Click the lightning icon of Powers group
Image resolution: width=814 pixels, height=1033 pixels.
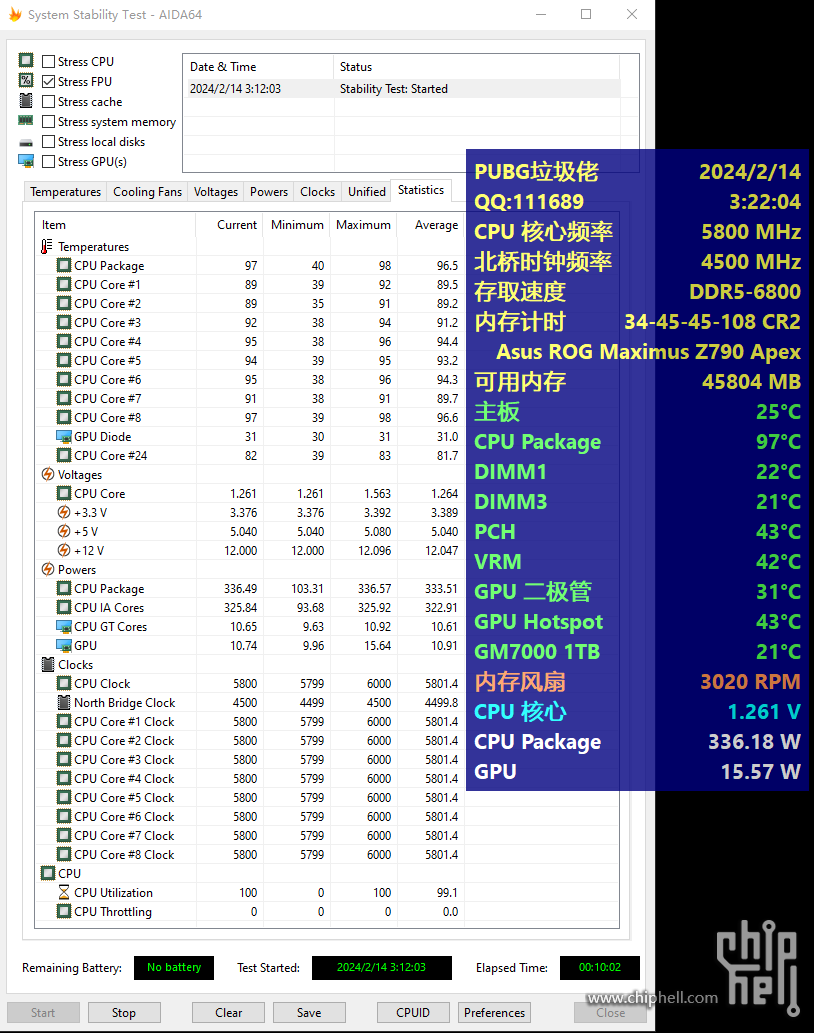click(x=47, y=569)
